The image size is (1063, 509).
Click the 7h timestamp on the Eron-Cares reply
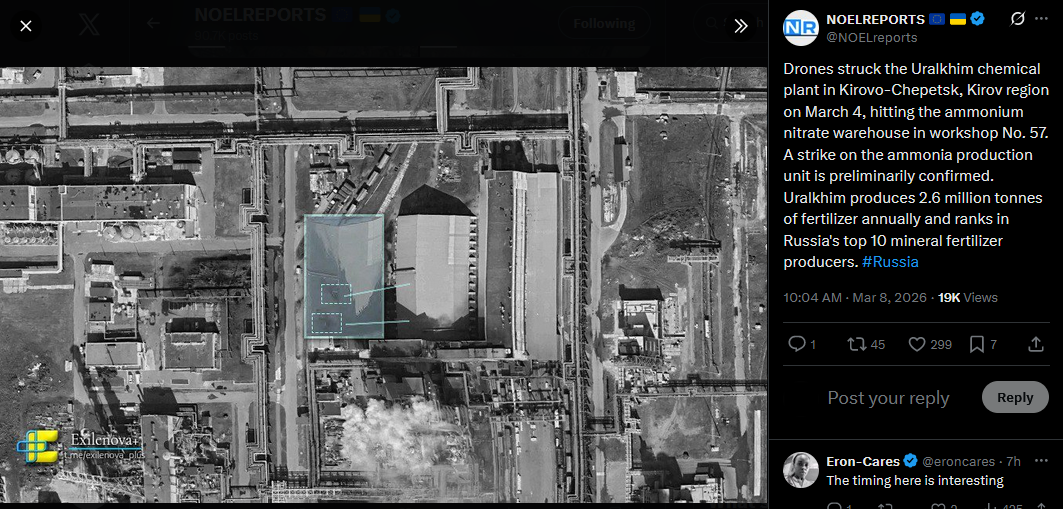pyautogui.click(x=1013, y=462)
